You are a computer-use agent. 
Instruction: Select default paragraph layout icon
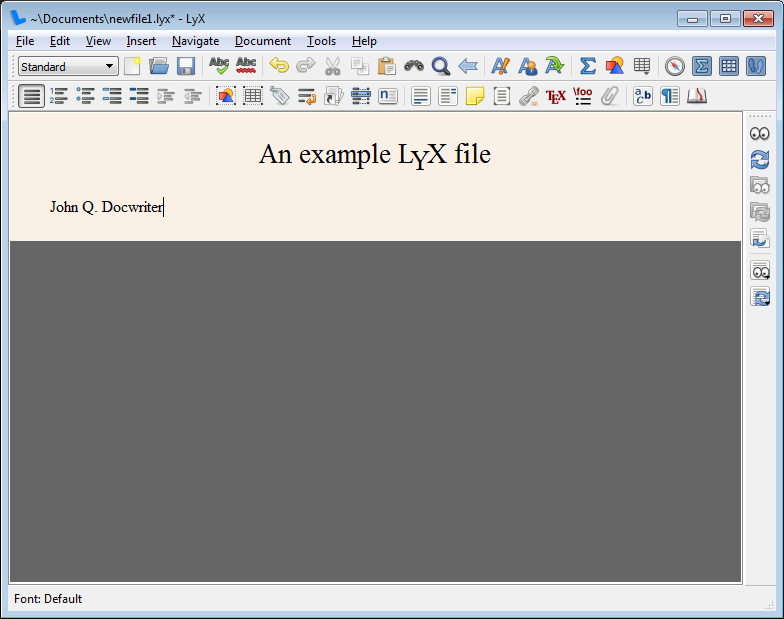click(32, 96)
